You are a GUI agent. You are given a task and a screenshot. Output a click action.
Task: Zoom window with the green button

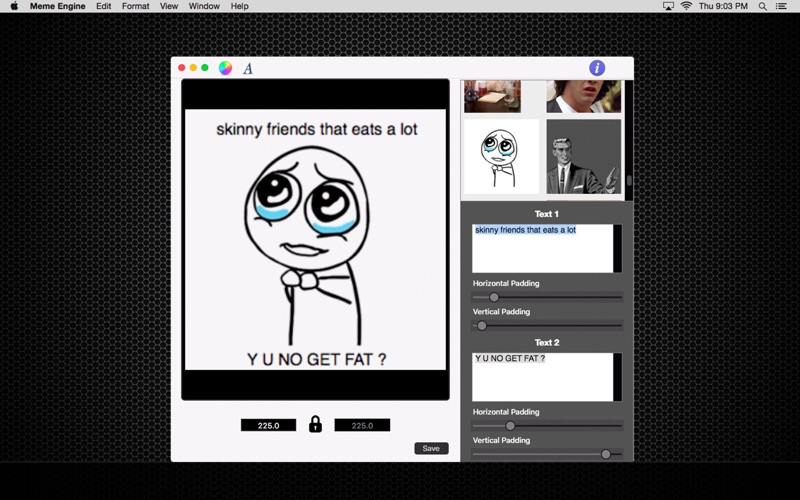pos(205,67)
